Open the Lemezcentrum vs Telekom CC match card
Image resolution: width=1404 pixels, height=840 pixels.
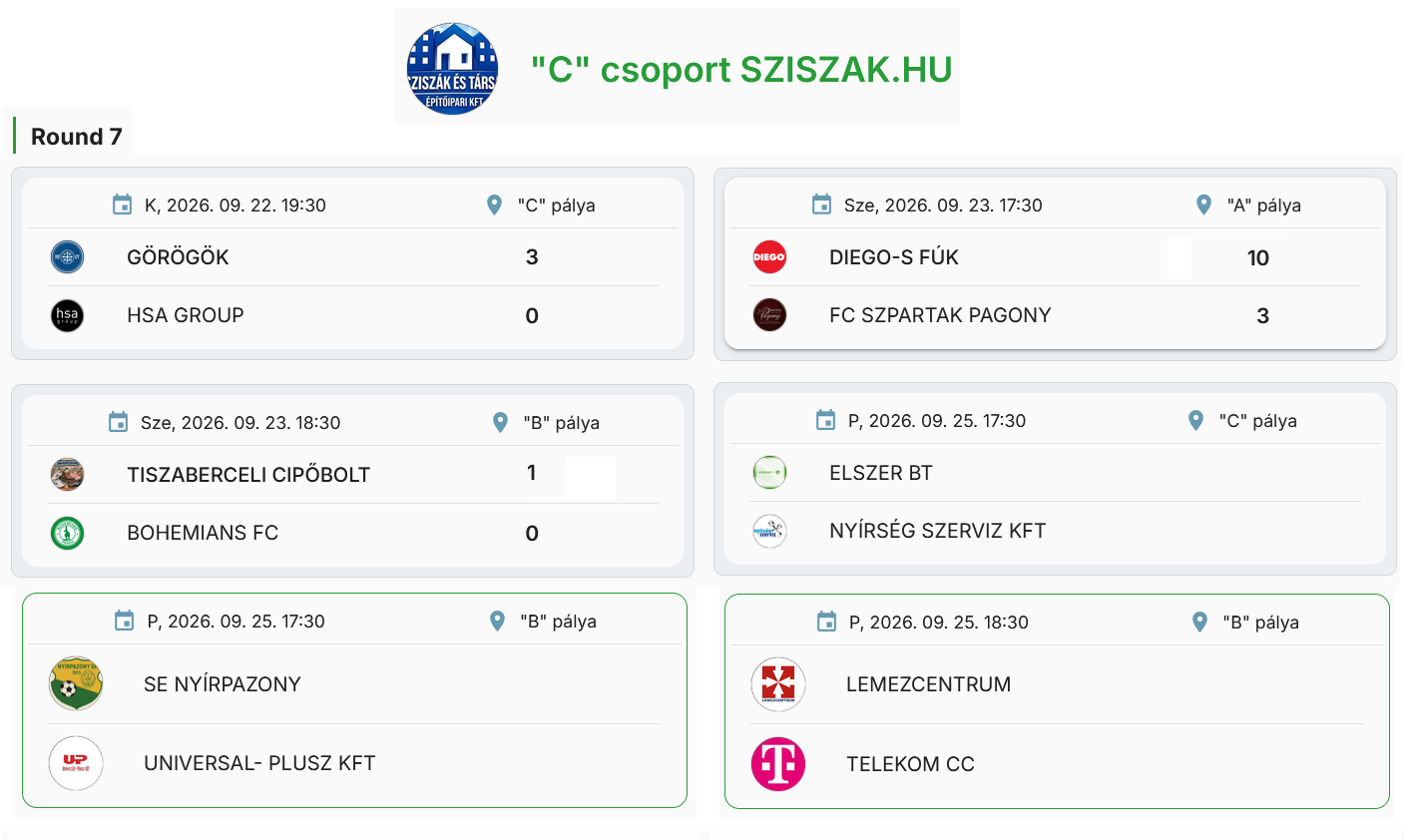click(1057, 701)
